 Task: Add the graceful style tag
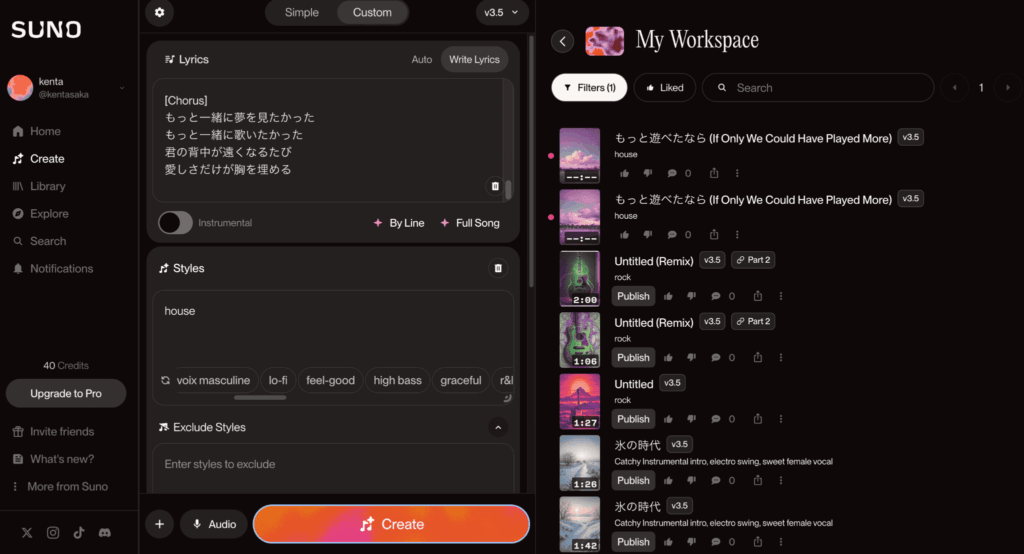click(x=460, y=380)
